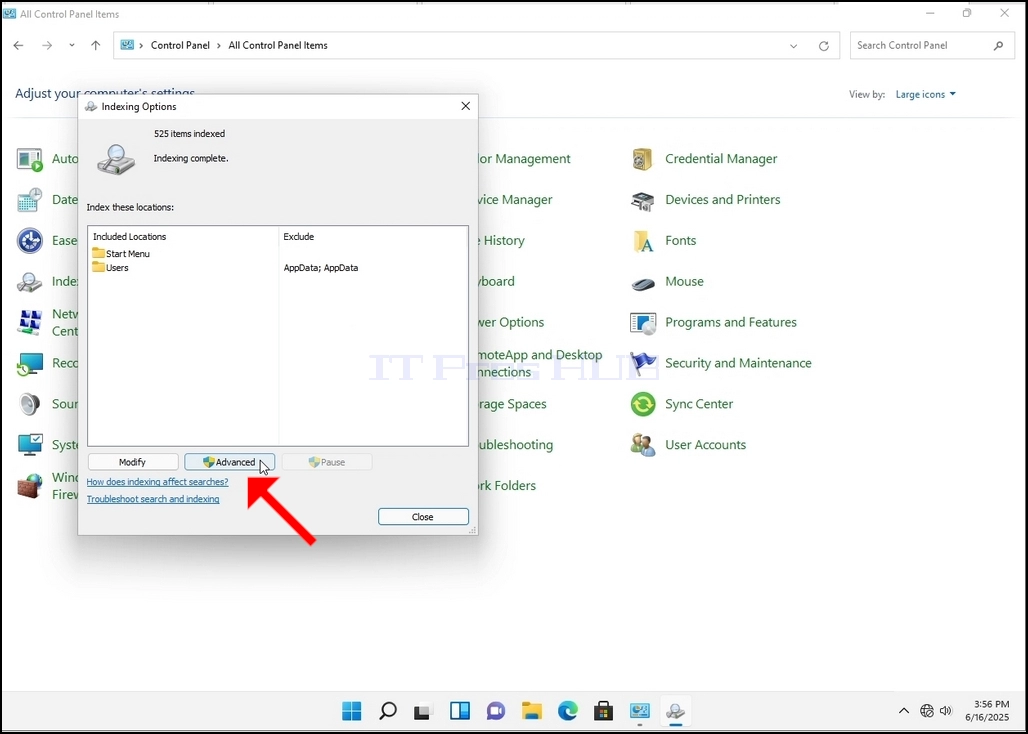Open Task View from the taskbar
Image resolution: width=1028 pixels, height=734 pixels.
pos(424,710)
